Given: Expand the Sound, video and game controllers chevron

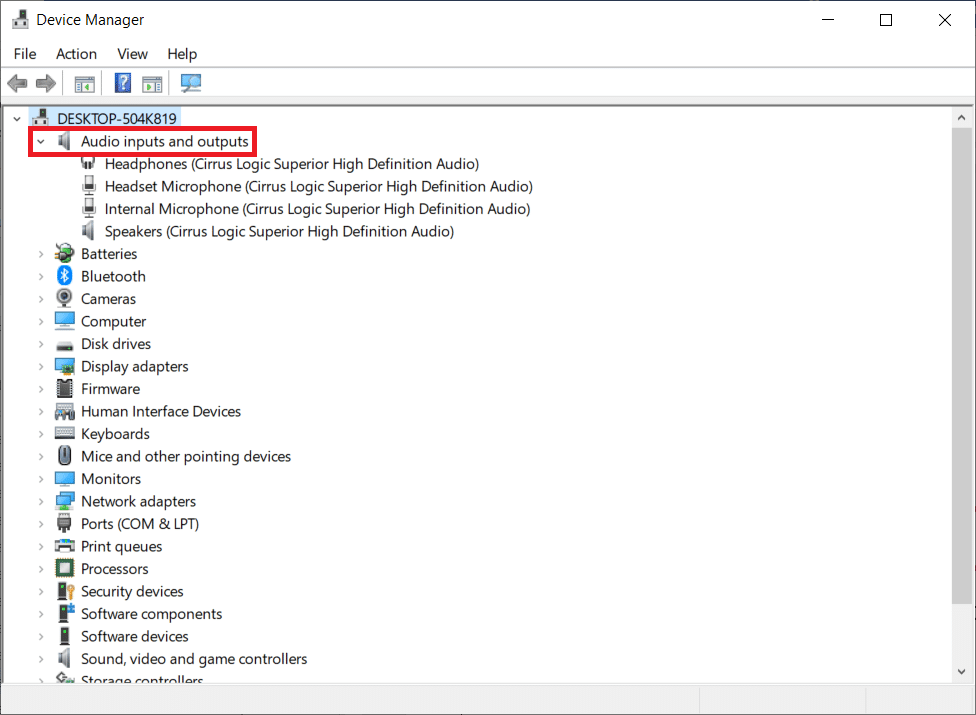Looking at the screenshot, I should (x=40, y=659).
